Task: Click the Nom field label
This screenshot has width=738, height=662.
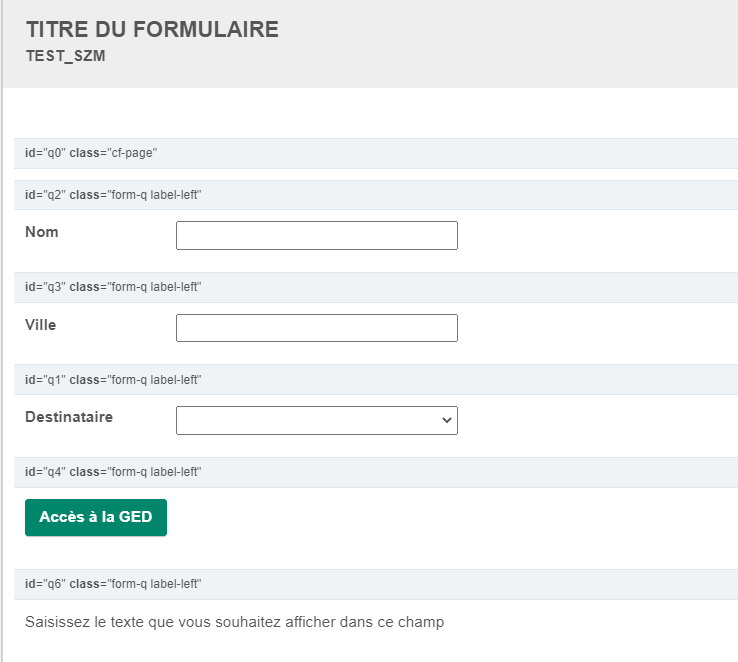Action: pyautogui.click(x=42, y=232)
